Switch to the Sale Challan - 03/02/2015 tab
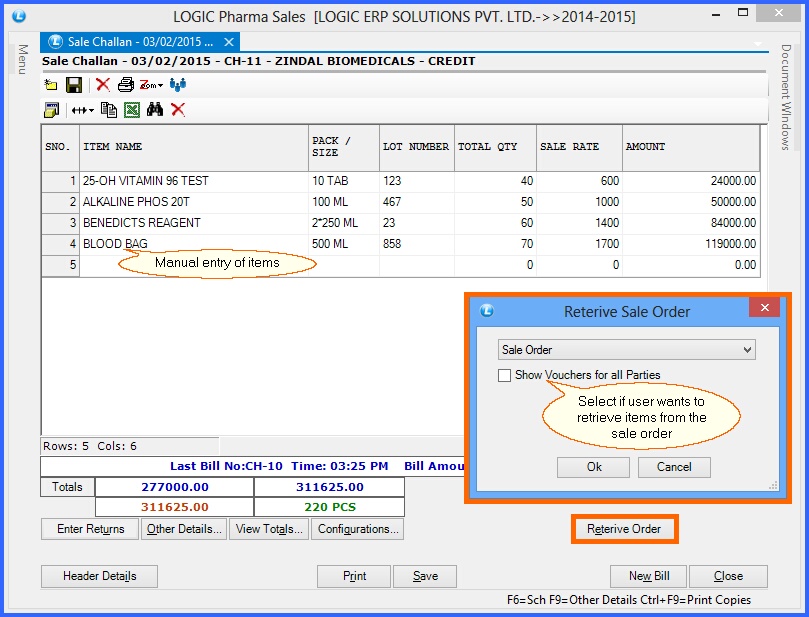The image size is (809, 617). [140, 42]
